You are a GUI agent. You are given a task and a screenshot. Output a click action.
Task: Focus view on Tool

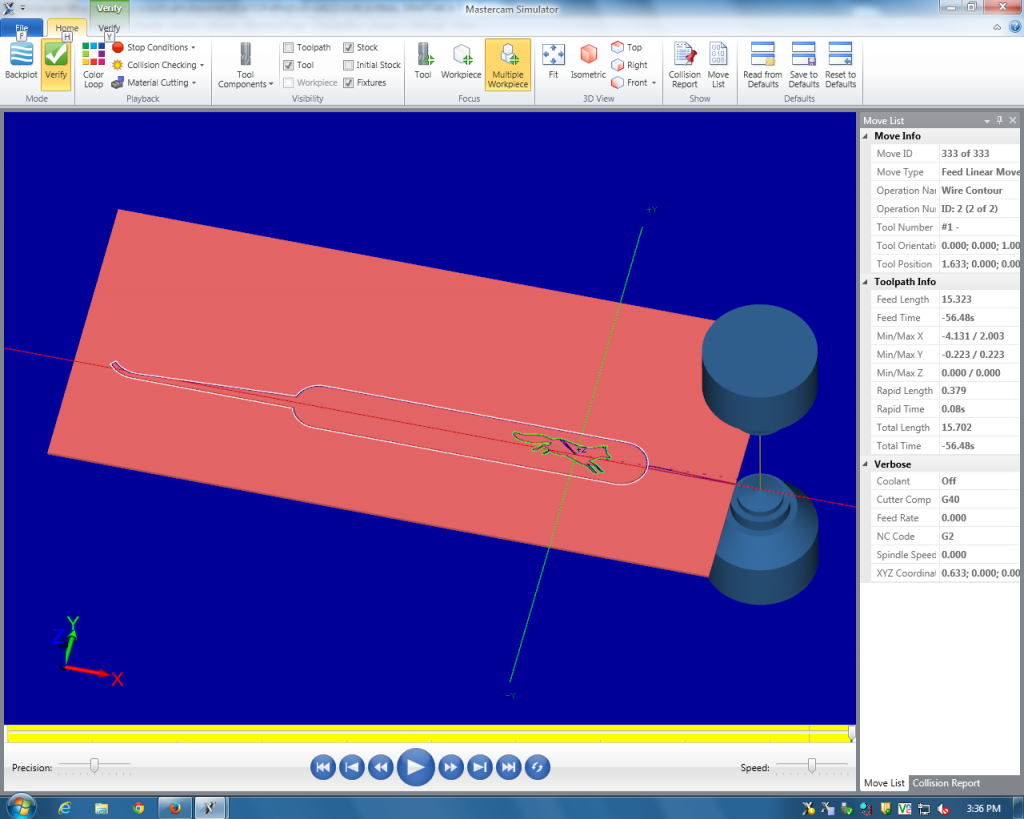pyautogui.click(x=423, y=63)
